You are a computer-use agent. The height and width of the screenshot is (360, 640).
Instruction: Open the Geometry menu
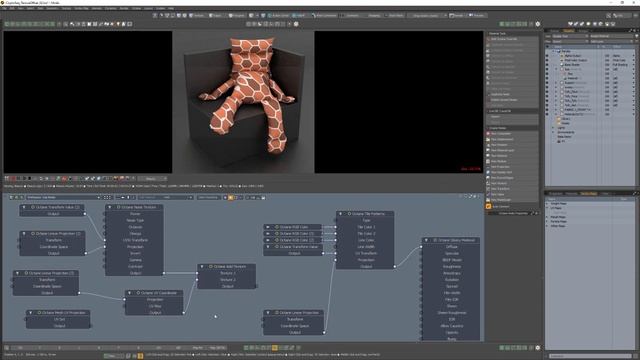coord(52,8)
